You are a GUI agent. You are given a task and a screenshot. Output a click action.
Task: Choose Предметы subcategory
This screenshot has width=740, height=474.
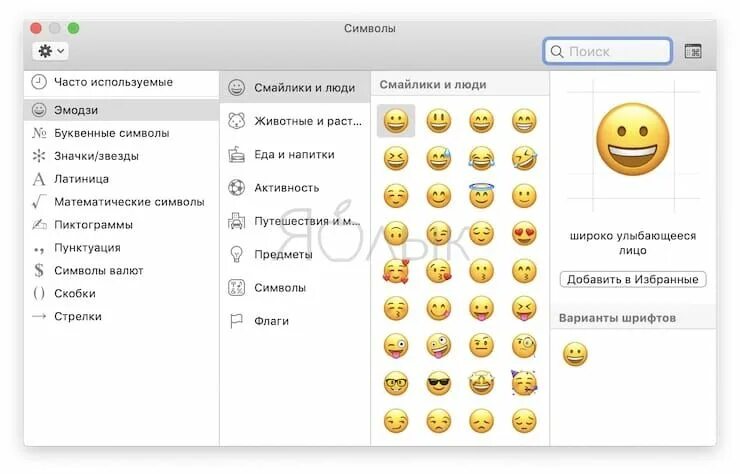click(x=295, y=254)
